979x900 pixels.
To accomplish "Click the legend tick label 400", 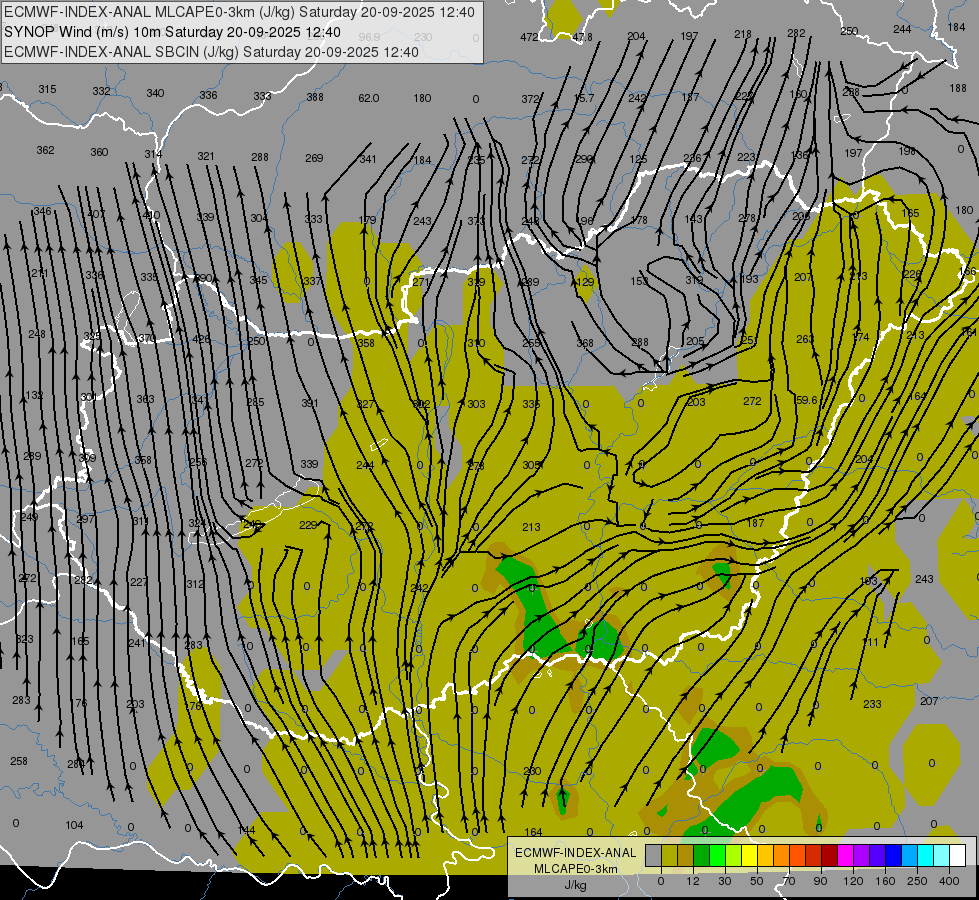I will coord(949,881).
